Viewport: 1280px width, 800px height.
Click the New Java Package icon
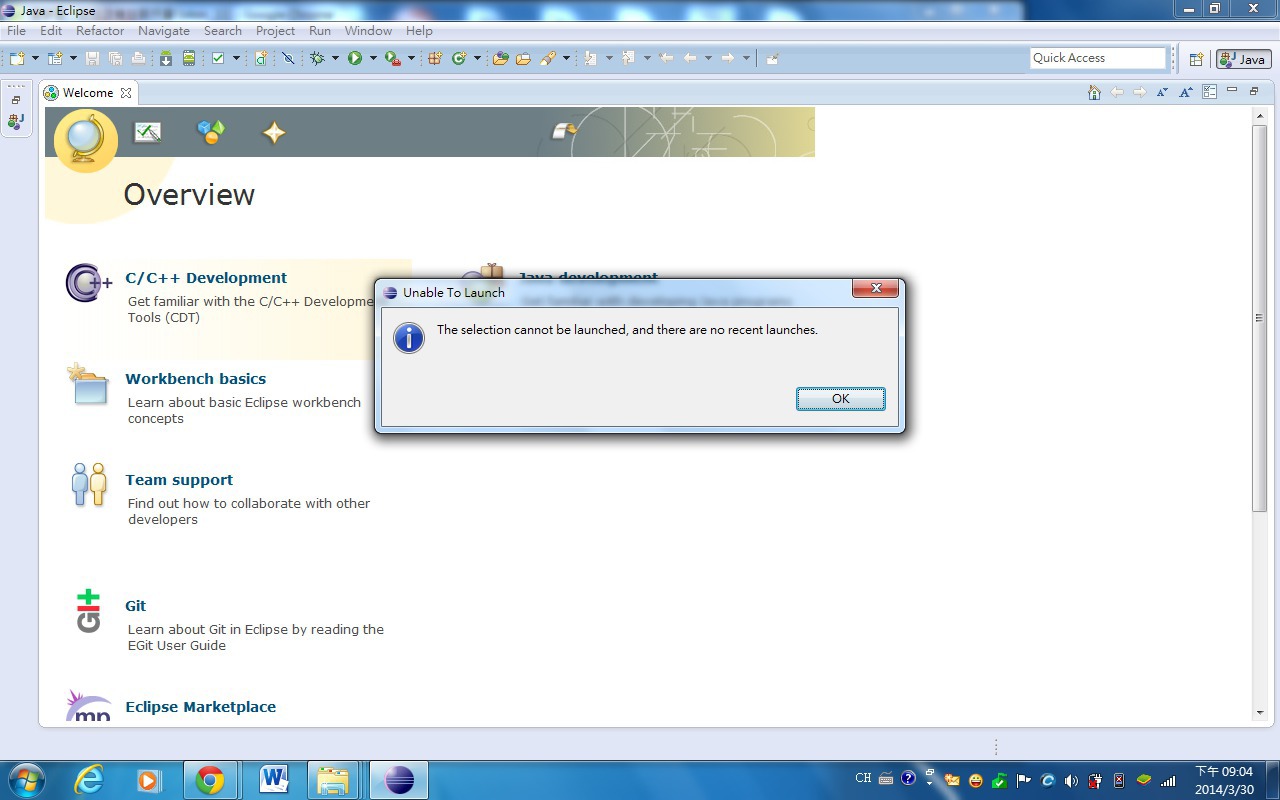click(x=435, y=58)
